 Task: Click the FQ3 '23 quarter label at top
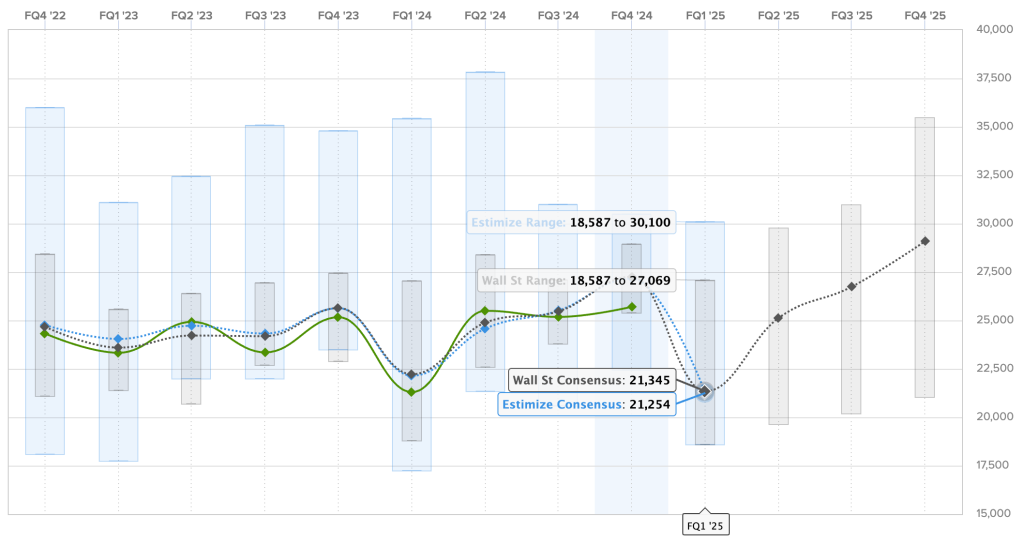click(265, 16)
